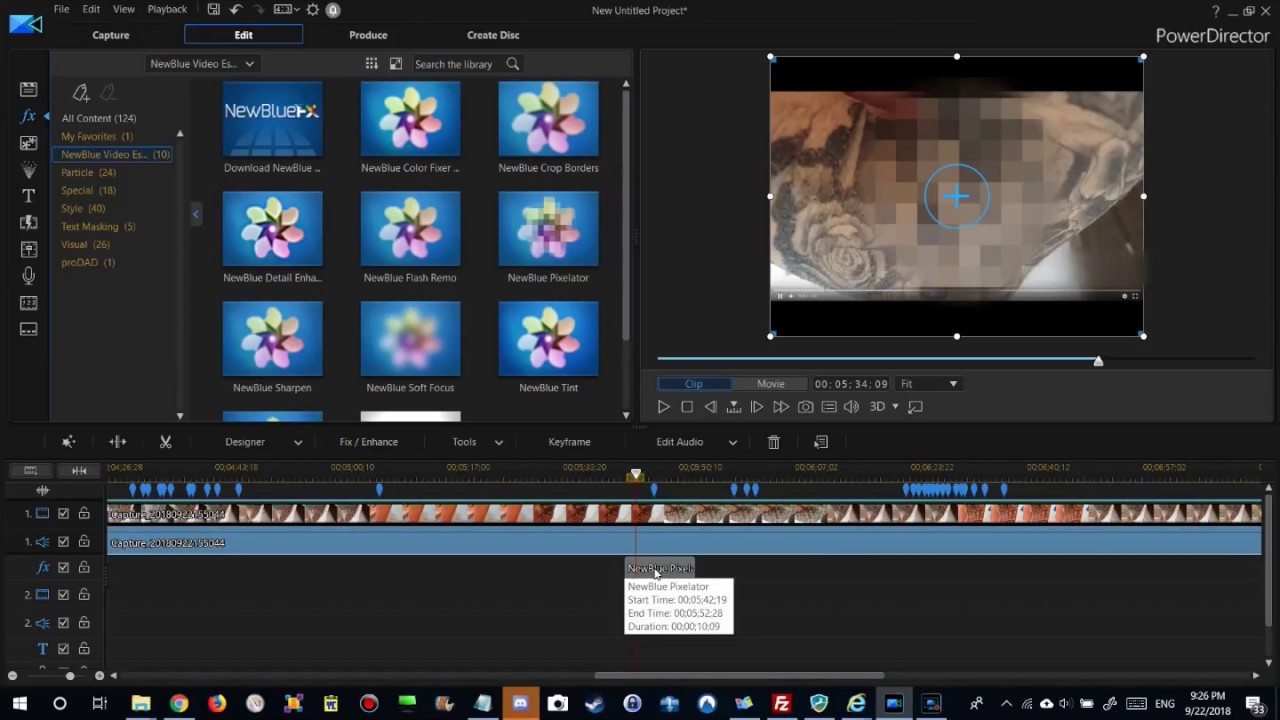Click the Split clip scissors icon

pyautogui.click(x=166, y=441)
